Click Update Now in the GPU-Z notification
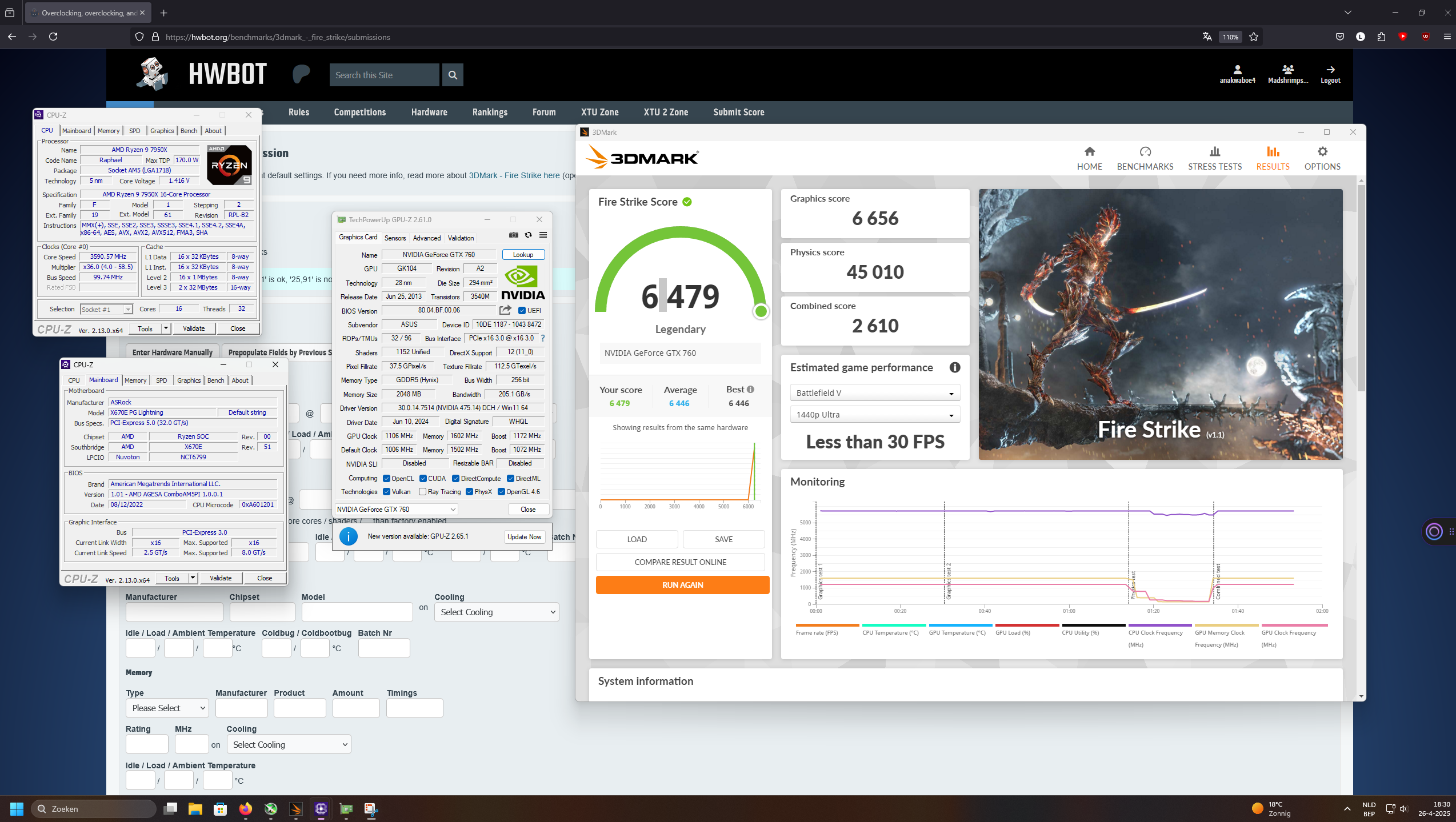Image resolution: width=1456 pixels, height=822 pixels. pyautogui.click(x=524, y=537)
